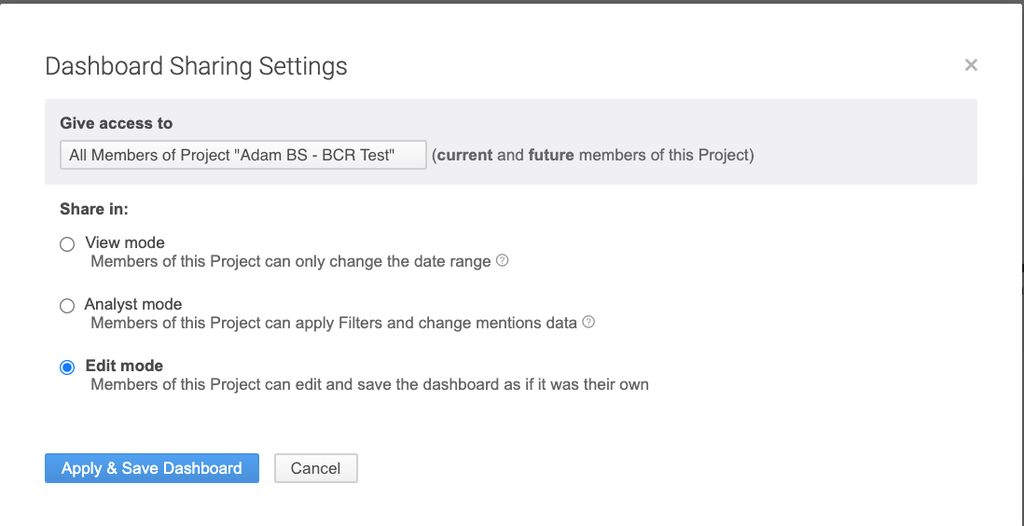Open the Give access to dropdown
This screenshot has width=1024, height=526.
[x=243, y=155]
